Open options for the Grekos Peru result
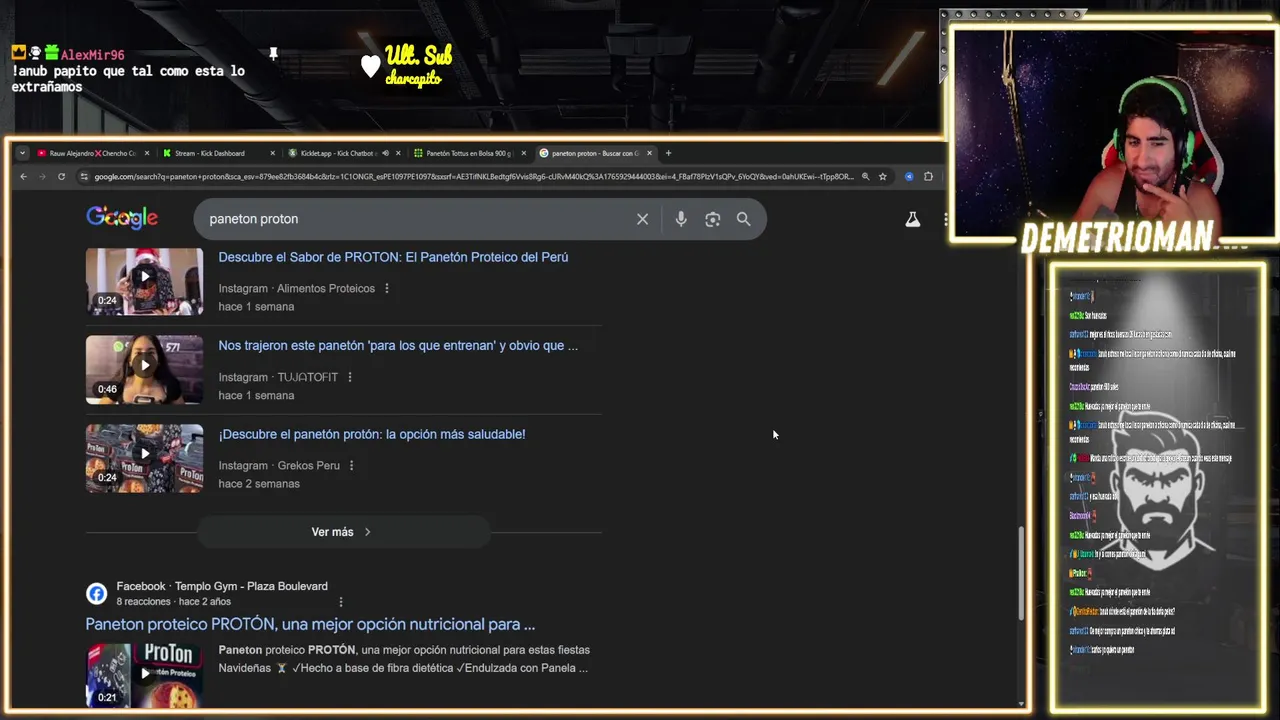The image size is (1280, 720). 352,465
